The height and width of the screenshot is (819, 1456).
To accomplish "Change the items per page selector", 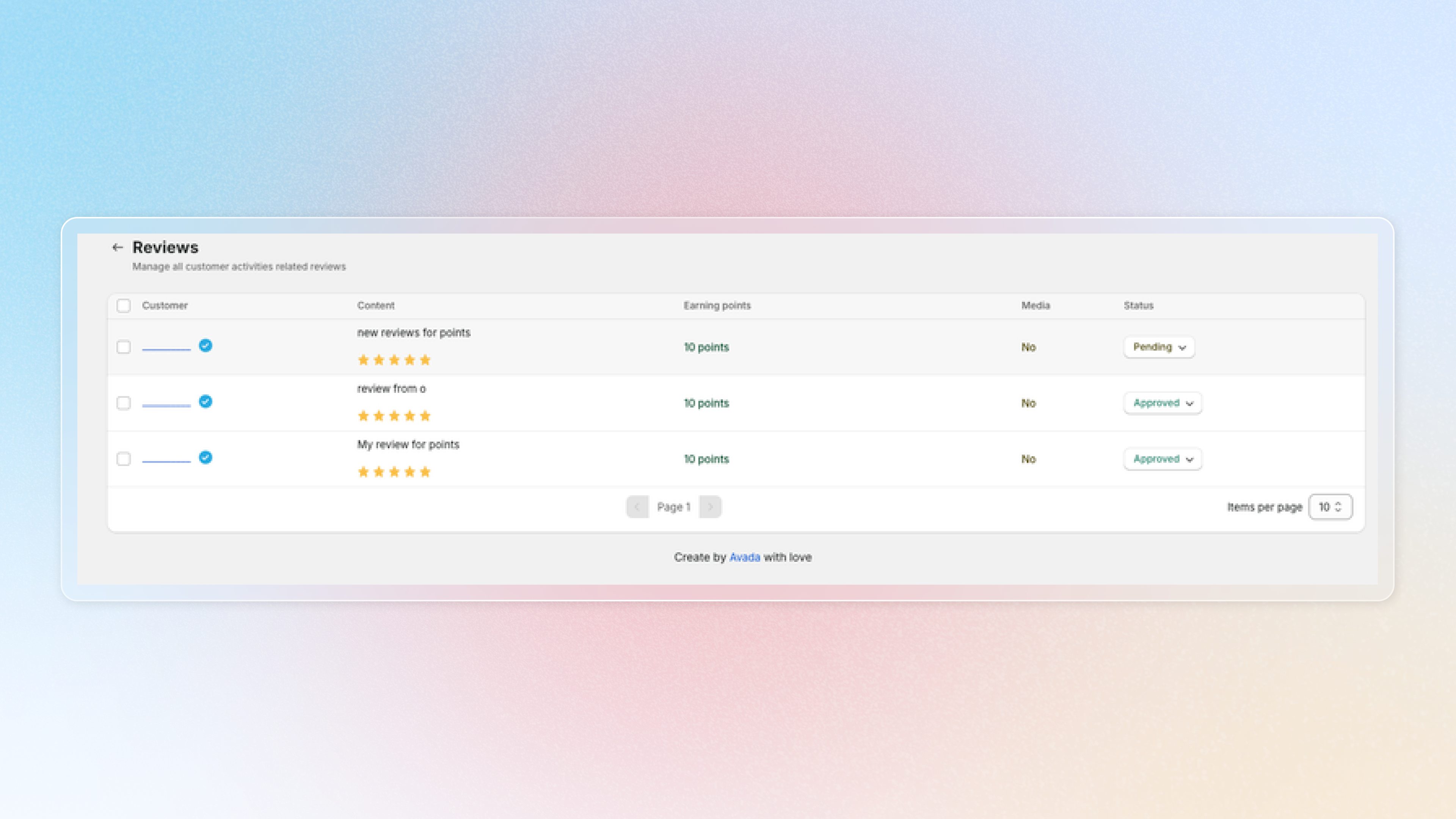I will pos(1330,507).
